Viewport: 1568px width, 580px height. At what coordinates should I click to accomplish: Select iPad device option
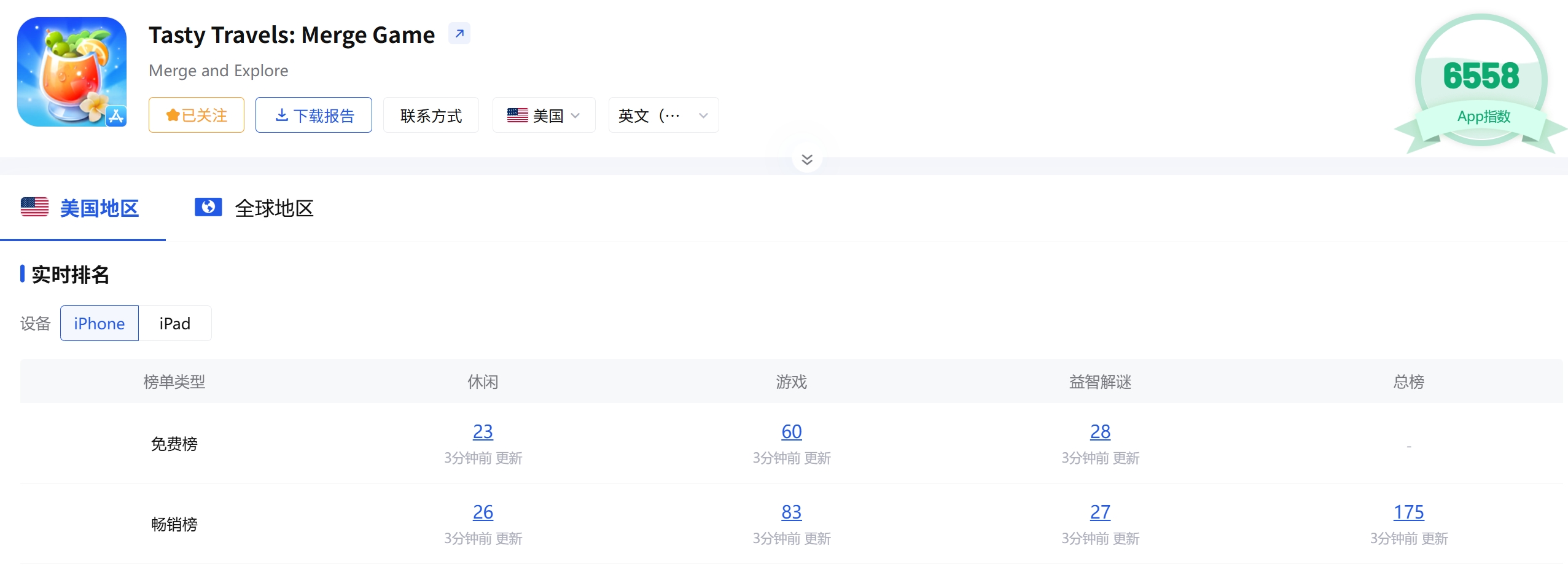tap(175, 323)
